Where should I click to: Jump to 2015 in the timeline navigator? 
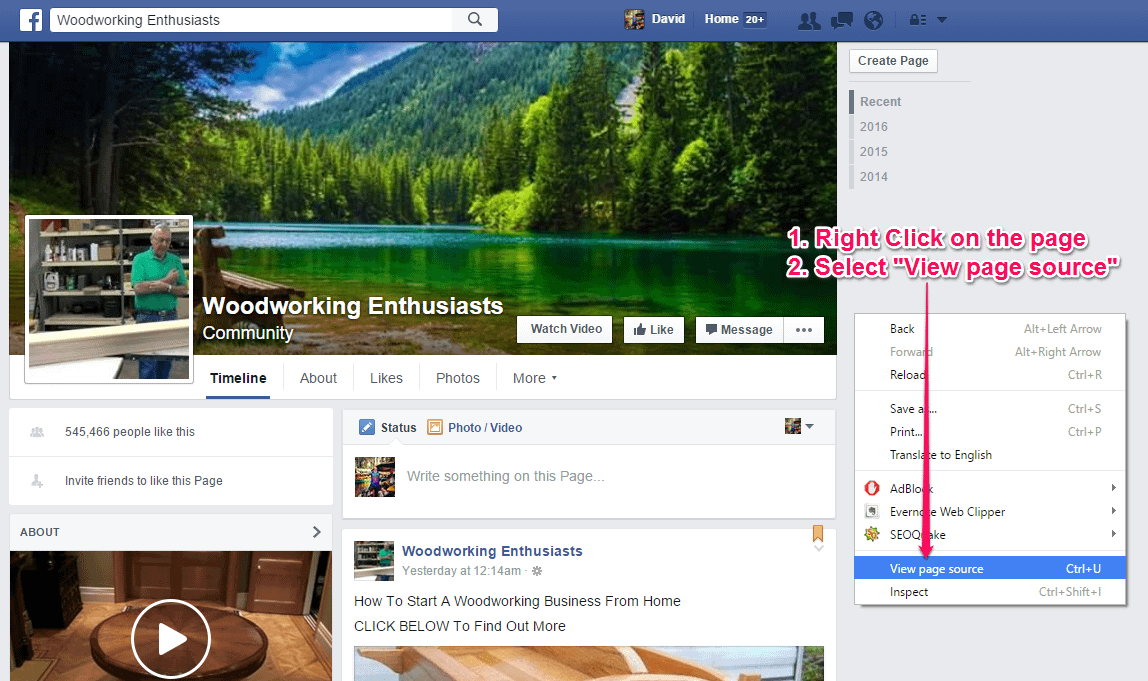873,152
